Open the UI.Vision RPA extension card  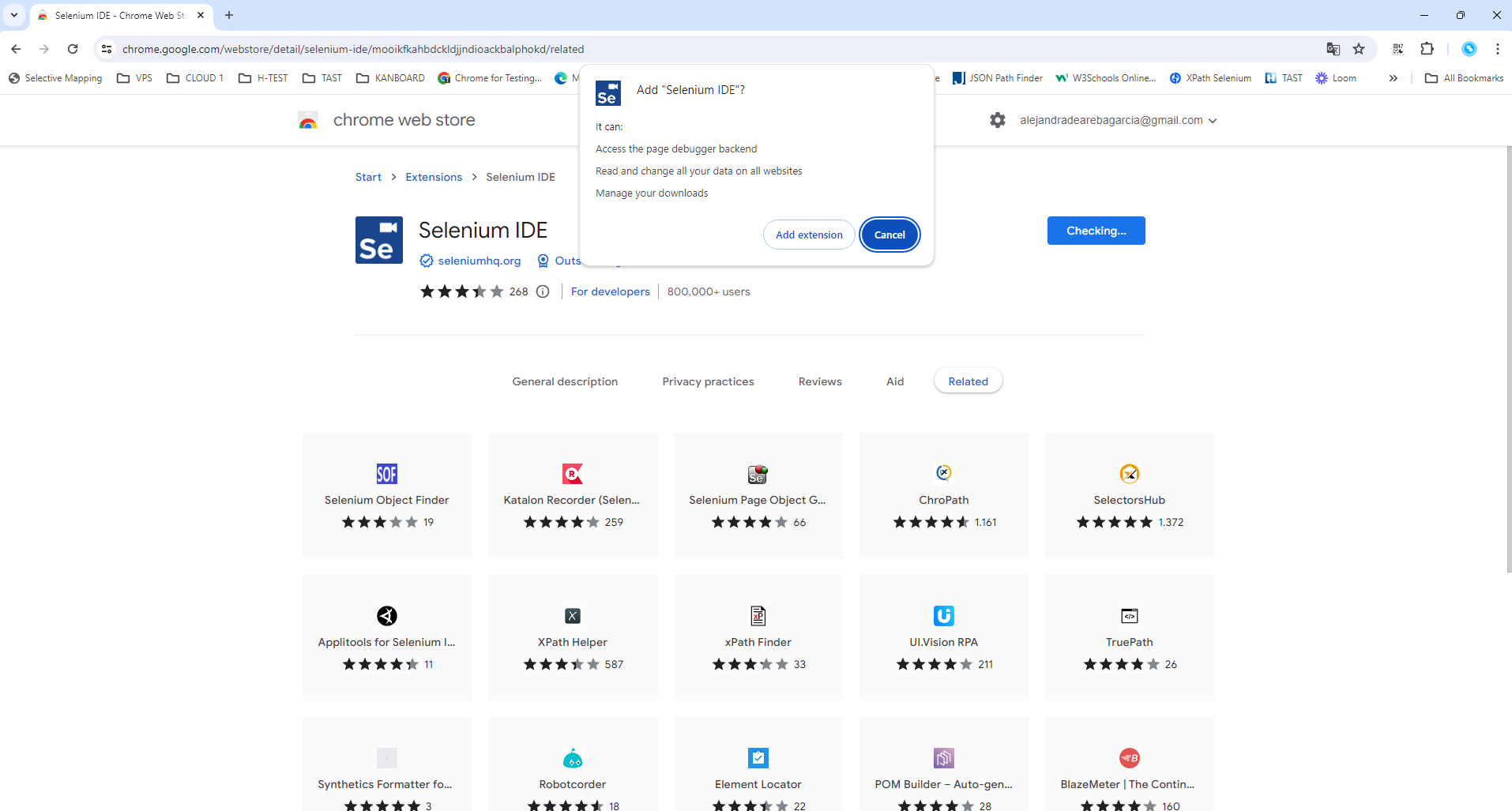point(943,636)
